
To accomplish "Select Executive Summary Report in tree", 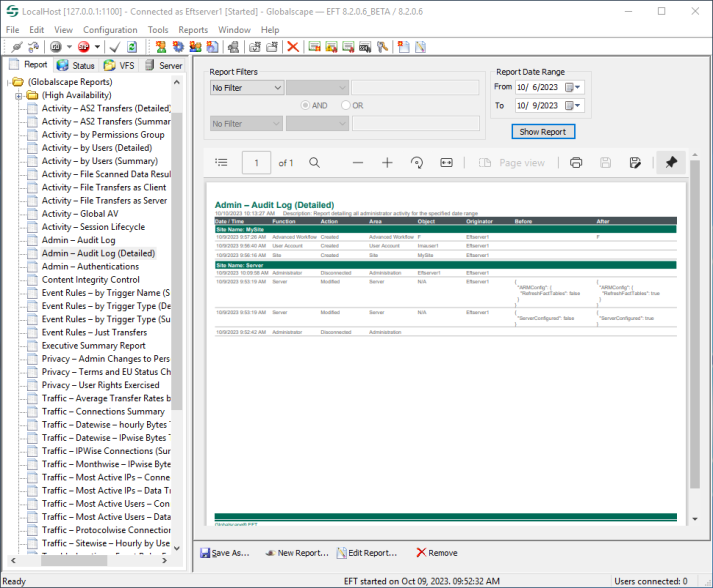I will click(x=93, y=345).
